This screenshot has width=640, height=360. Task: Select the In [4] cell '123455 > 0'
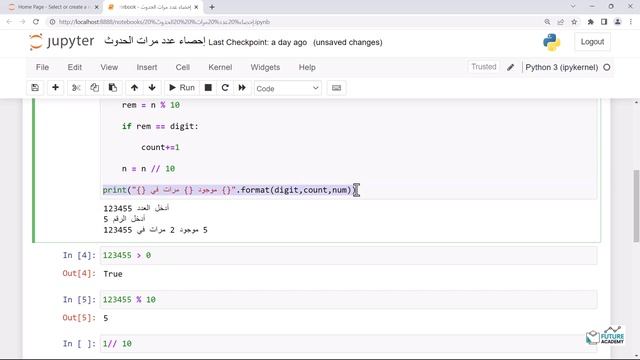[349, 256]
